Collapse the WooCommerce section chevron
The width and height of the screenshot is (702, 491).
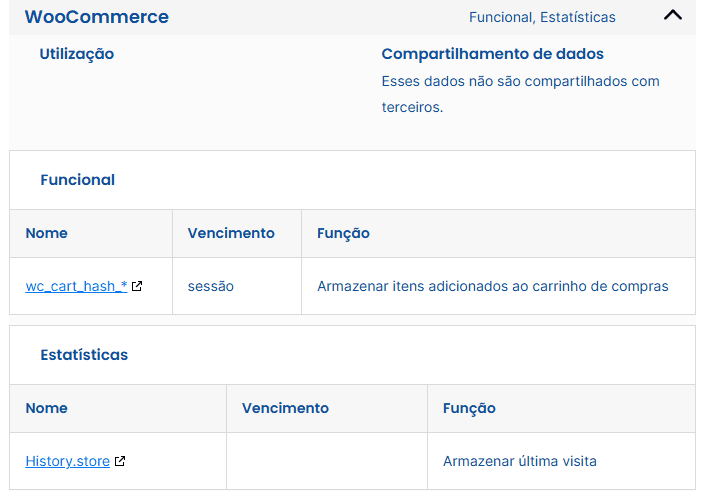point(672,16)
